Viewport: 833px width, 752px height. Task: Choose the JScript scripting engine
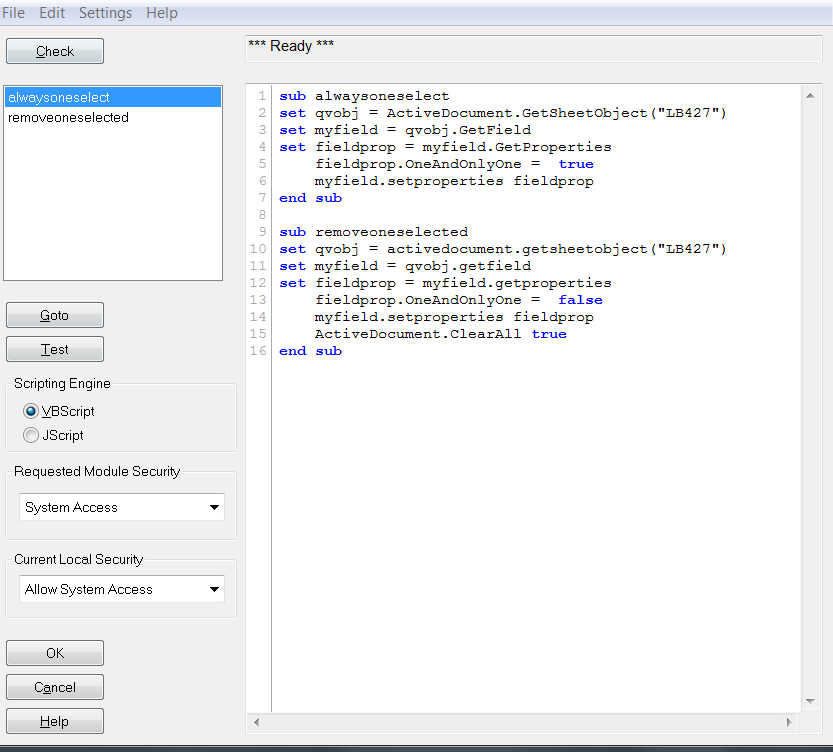(31, 435)
